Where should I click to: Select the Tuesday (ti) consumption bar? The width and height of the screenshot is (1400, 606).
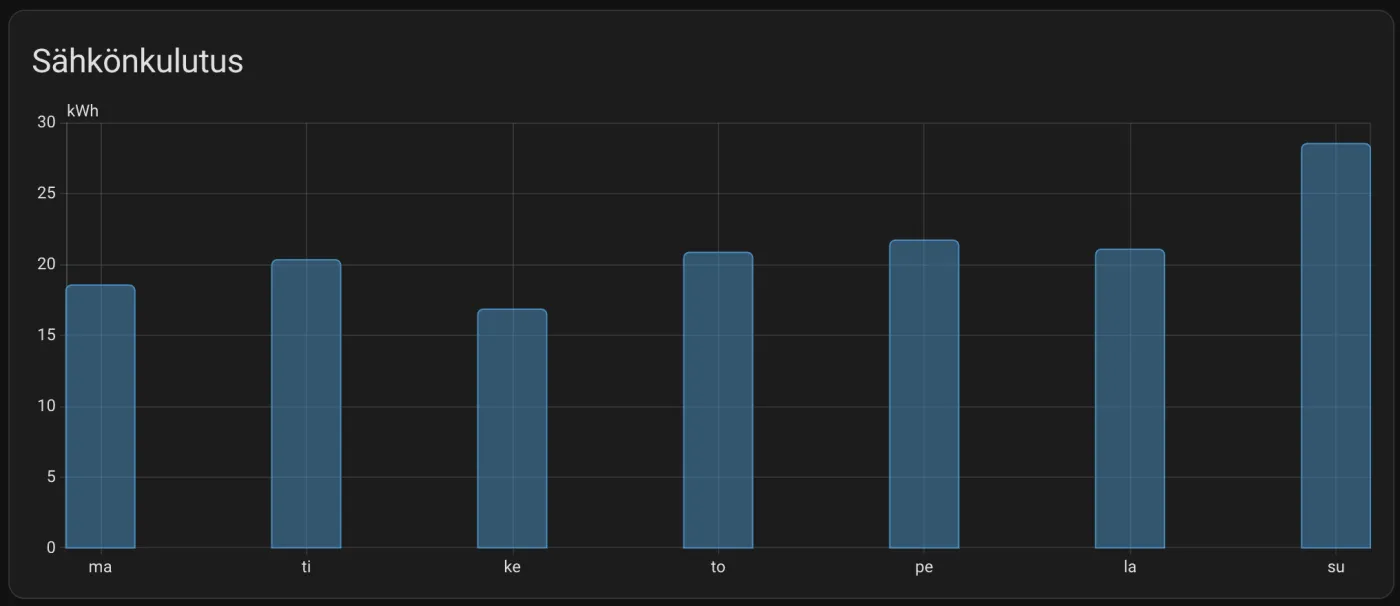pos(306,404)
